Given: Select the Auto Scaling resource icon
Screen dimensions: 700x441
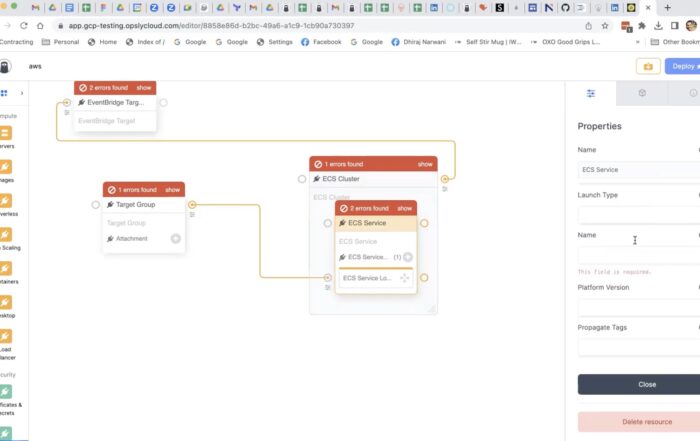Looking at the screenshot, I should (6, 235).
